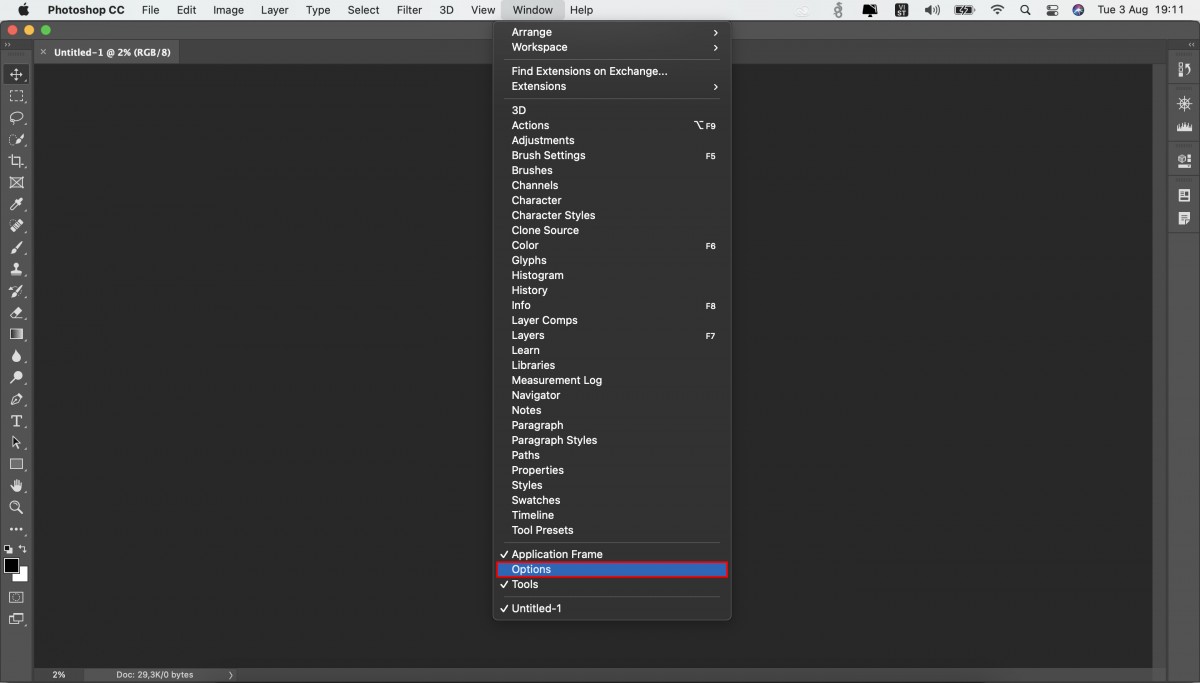1200x683 pixels.
Task: Open the Window menu in menu bar
Action: pos(532,10)
